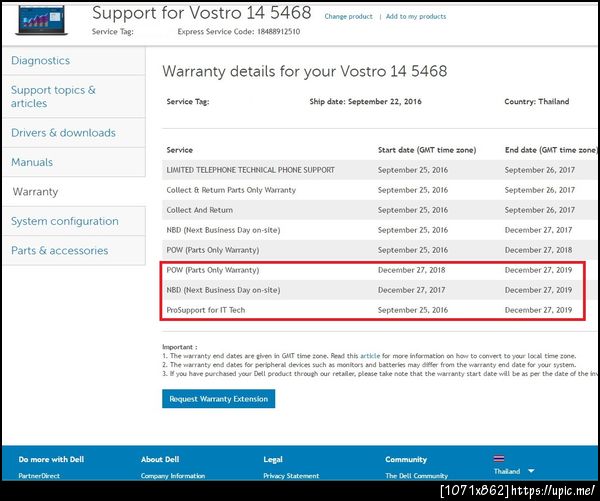This screenshot has width=600, height=501.
Task: Select the Warranty sidebar item
Action: [35, 192]
